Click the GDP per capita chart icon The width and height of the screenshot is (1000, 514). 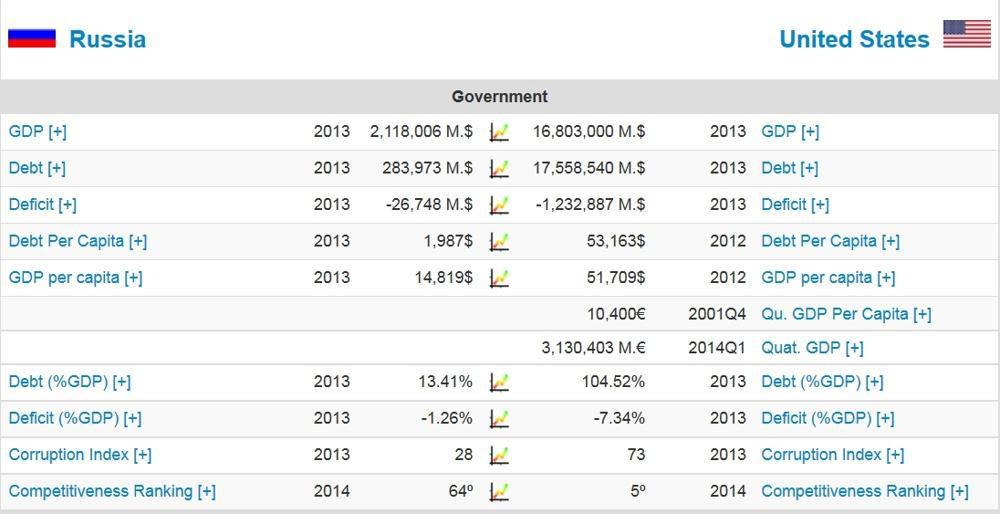click(x=499, y=278)
